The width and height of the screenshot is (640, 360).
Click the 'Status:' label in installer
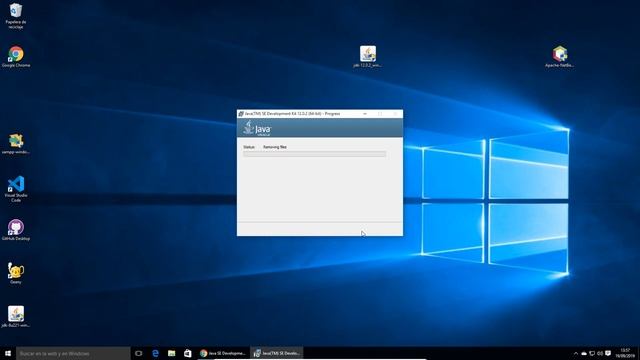coord(249,147)
